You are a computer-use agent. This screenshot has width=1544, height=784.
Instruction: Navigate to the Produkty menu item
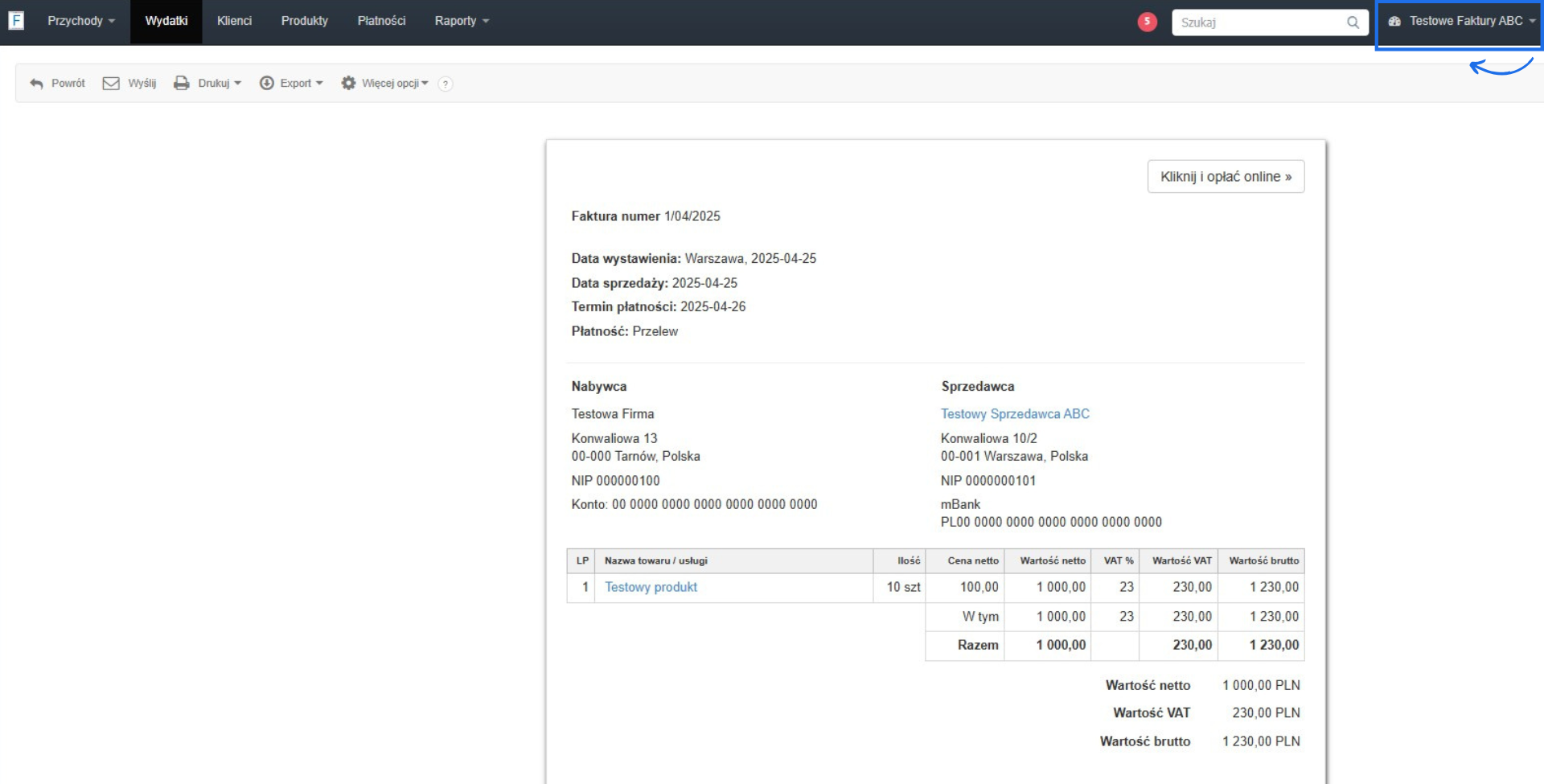[x=305, y=21]
